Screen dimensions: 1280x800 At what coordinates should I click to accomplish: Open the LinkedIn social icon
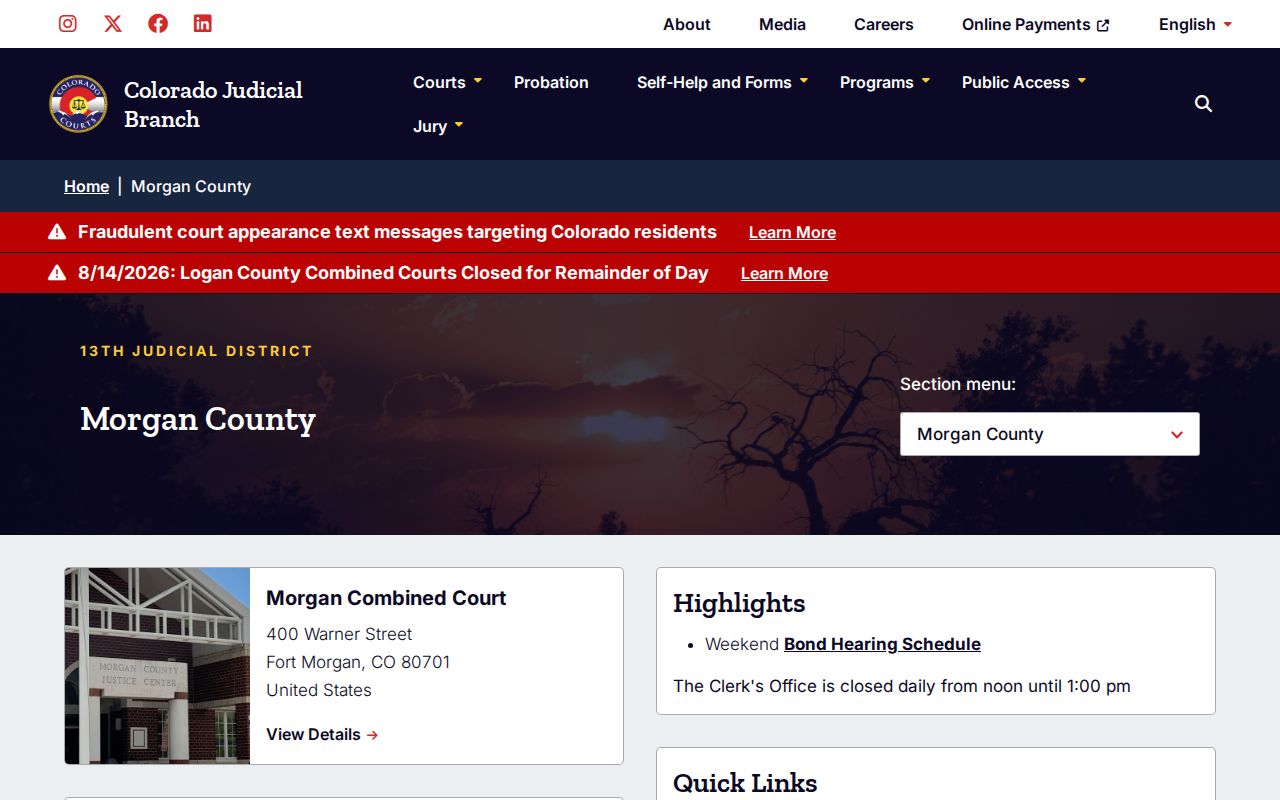coord(203,23)
